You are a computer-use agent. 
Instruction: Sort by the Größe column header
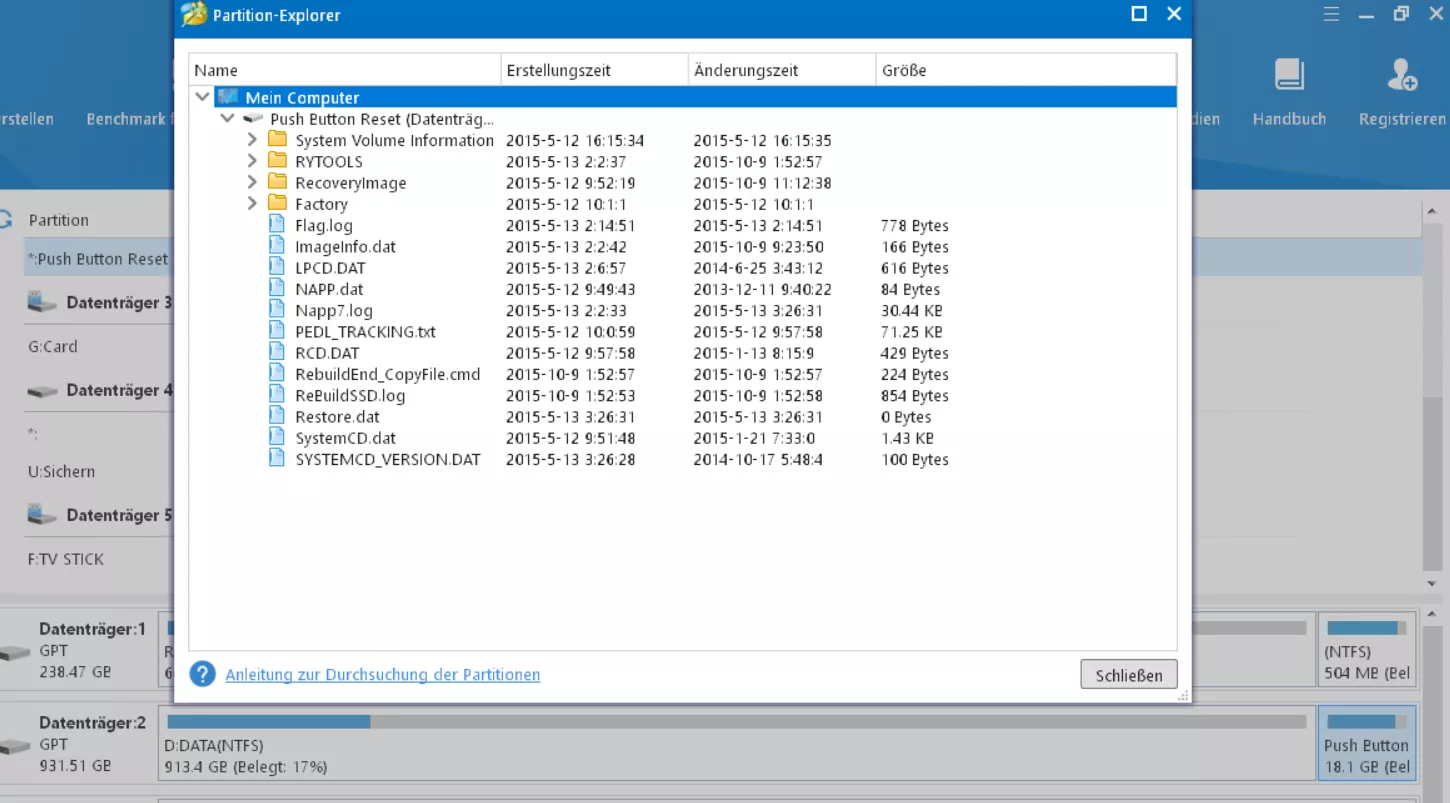click(904, 70)
